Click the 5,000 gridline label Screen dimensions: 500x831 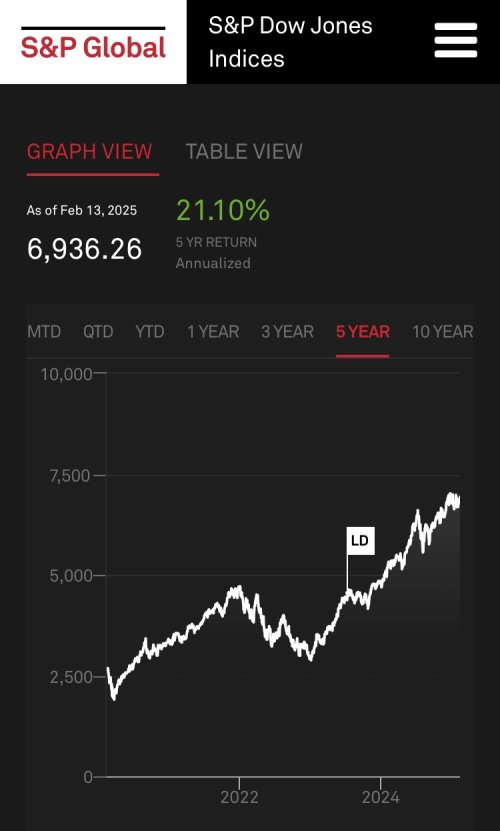click(71, 576)
